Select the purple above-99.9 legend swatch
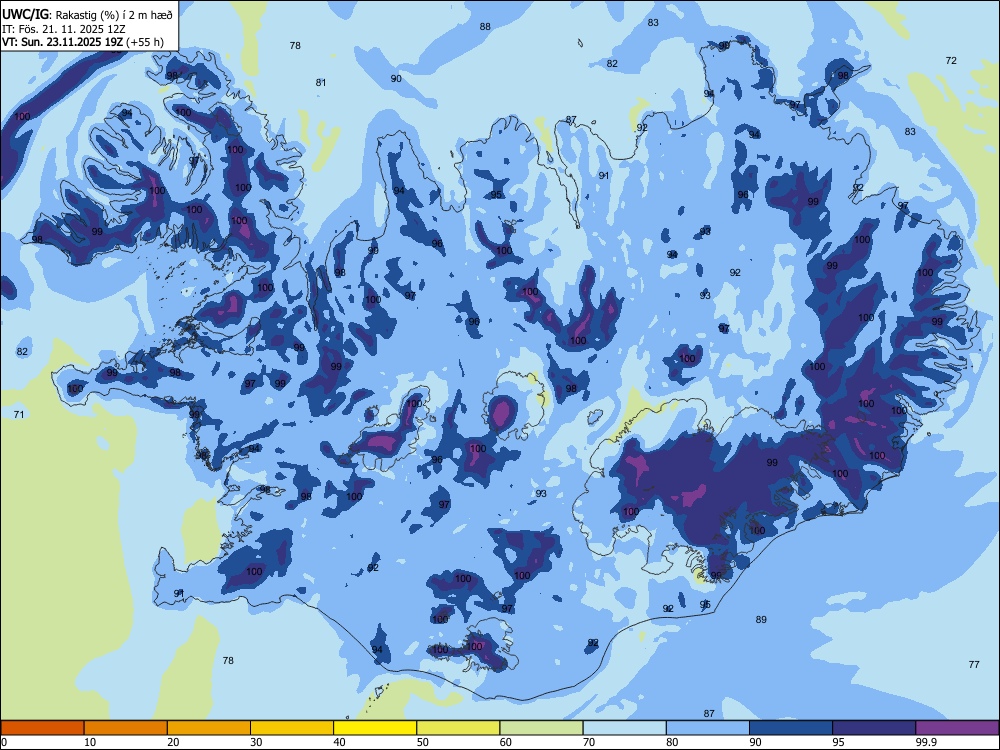This screenshot has width=1000, height=750. (957, 728)
